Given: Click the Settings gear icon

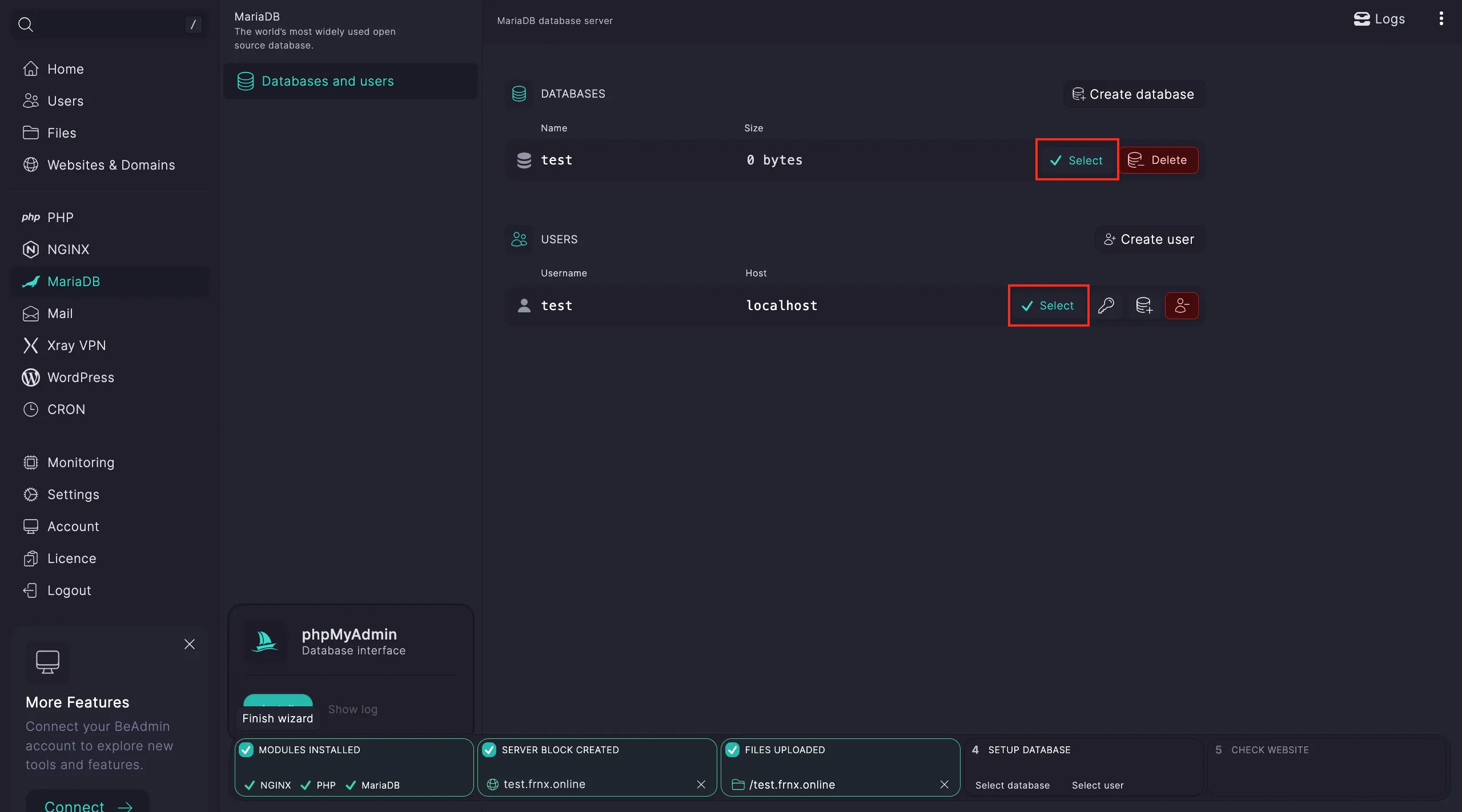Looking at the screenshot, I should pos(31,495).
